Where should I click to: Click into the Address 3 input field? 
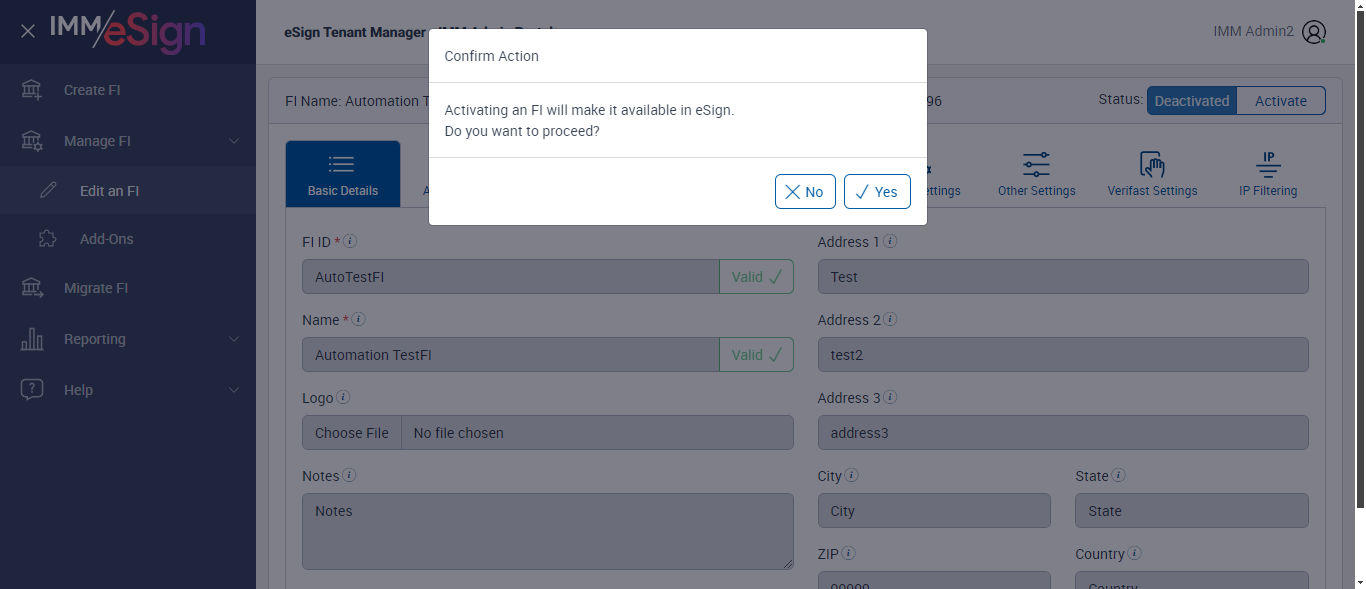point(1062,433)
